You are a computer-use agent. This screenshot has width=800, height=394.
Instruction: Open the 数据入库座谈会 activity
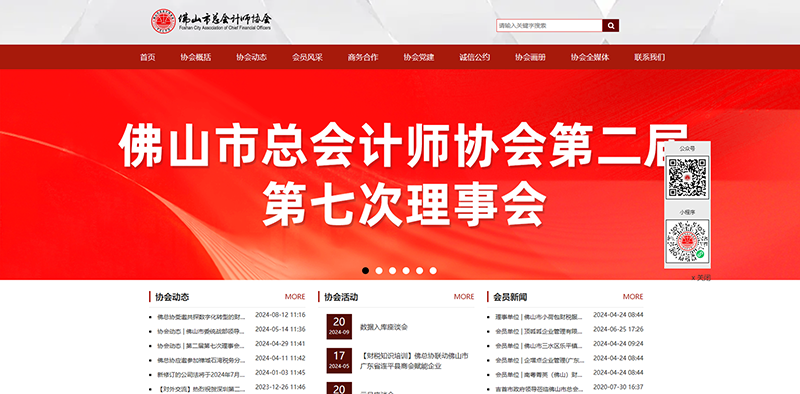pyautogui.click(x=384, y=327)
